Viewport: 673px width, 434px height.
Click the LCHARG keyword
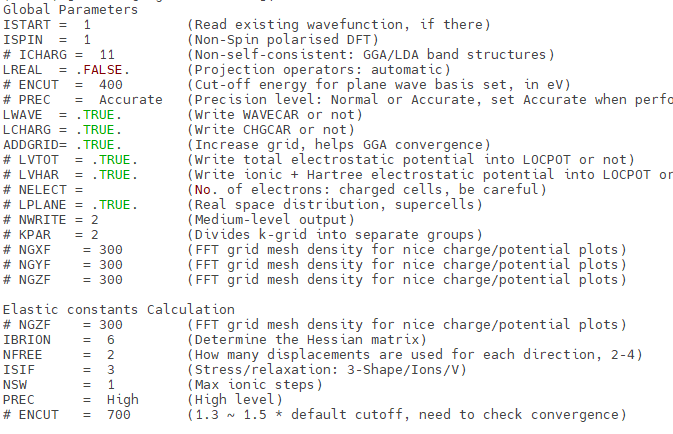pyautogui.click(x=28, y=129)
